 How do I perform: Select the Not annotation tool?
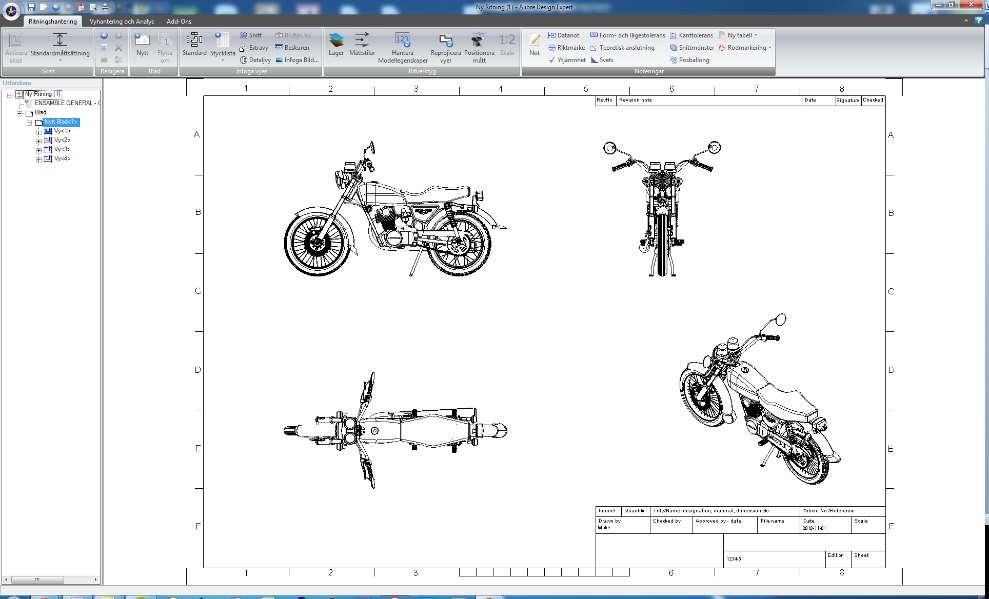(535, 45)
